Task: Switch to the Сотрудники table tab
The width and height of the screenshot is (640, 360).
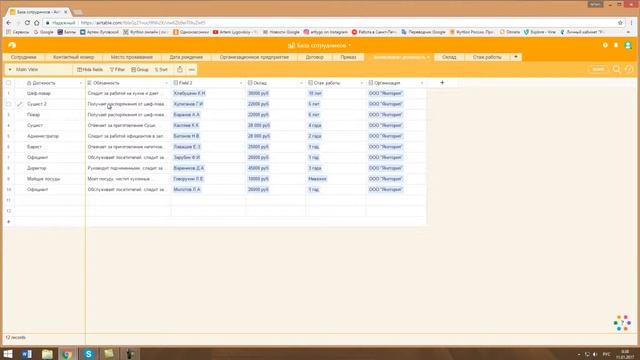Action: pos(24,57)
